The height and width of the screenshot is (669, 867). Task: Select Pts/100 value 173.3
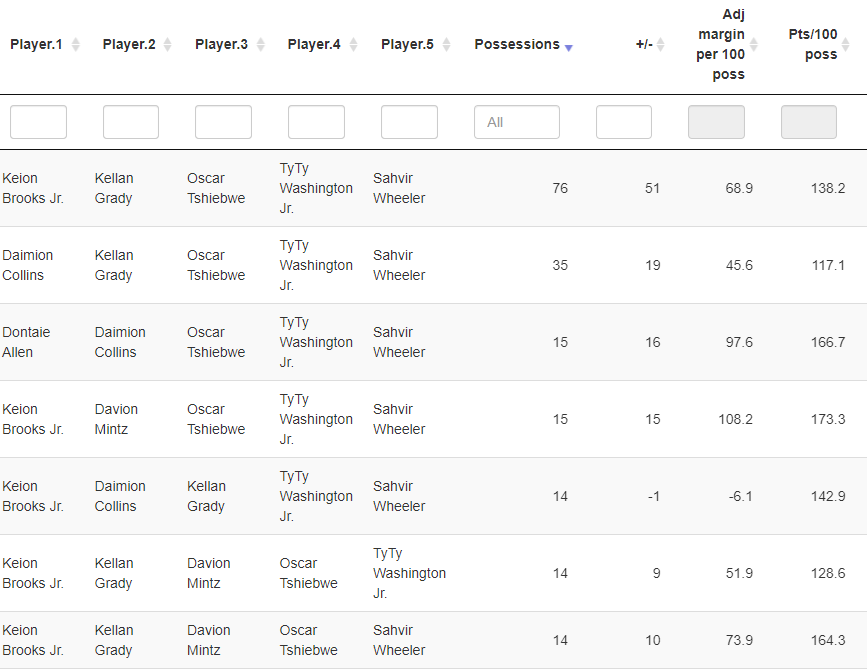pyautogui.click(x=828, y=419)
